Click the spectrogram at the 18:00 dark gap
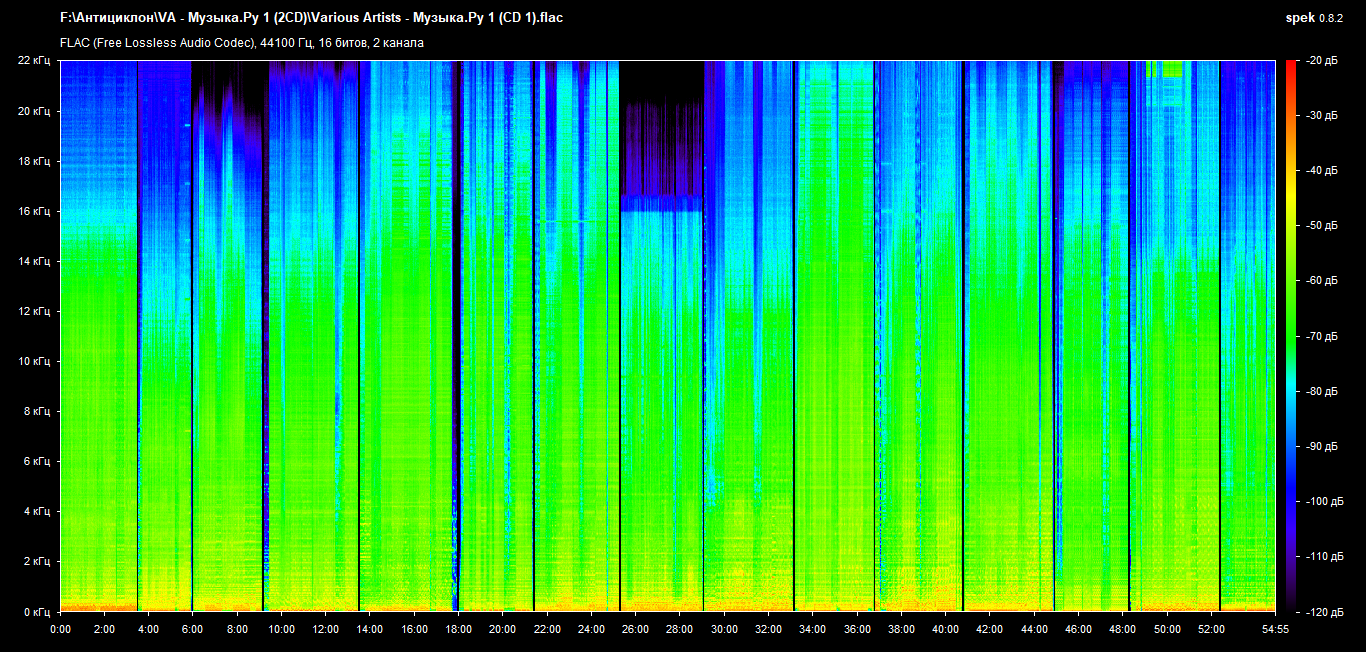The width and height of the screenshot is (1366, 652). 456,335
